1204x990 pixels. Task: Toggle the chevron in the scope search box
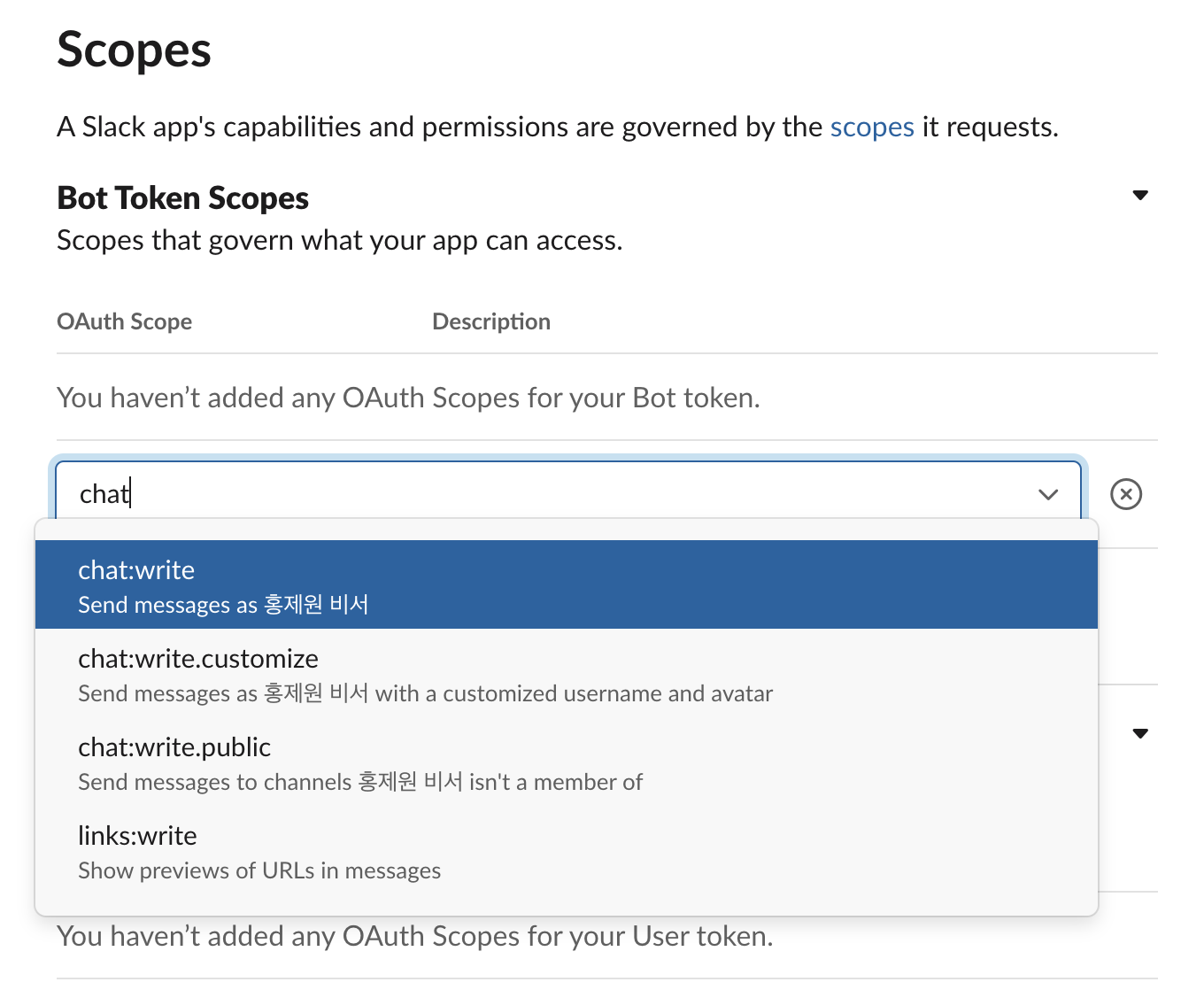[x=1048, y=494]
